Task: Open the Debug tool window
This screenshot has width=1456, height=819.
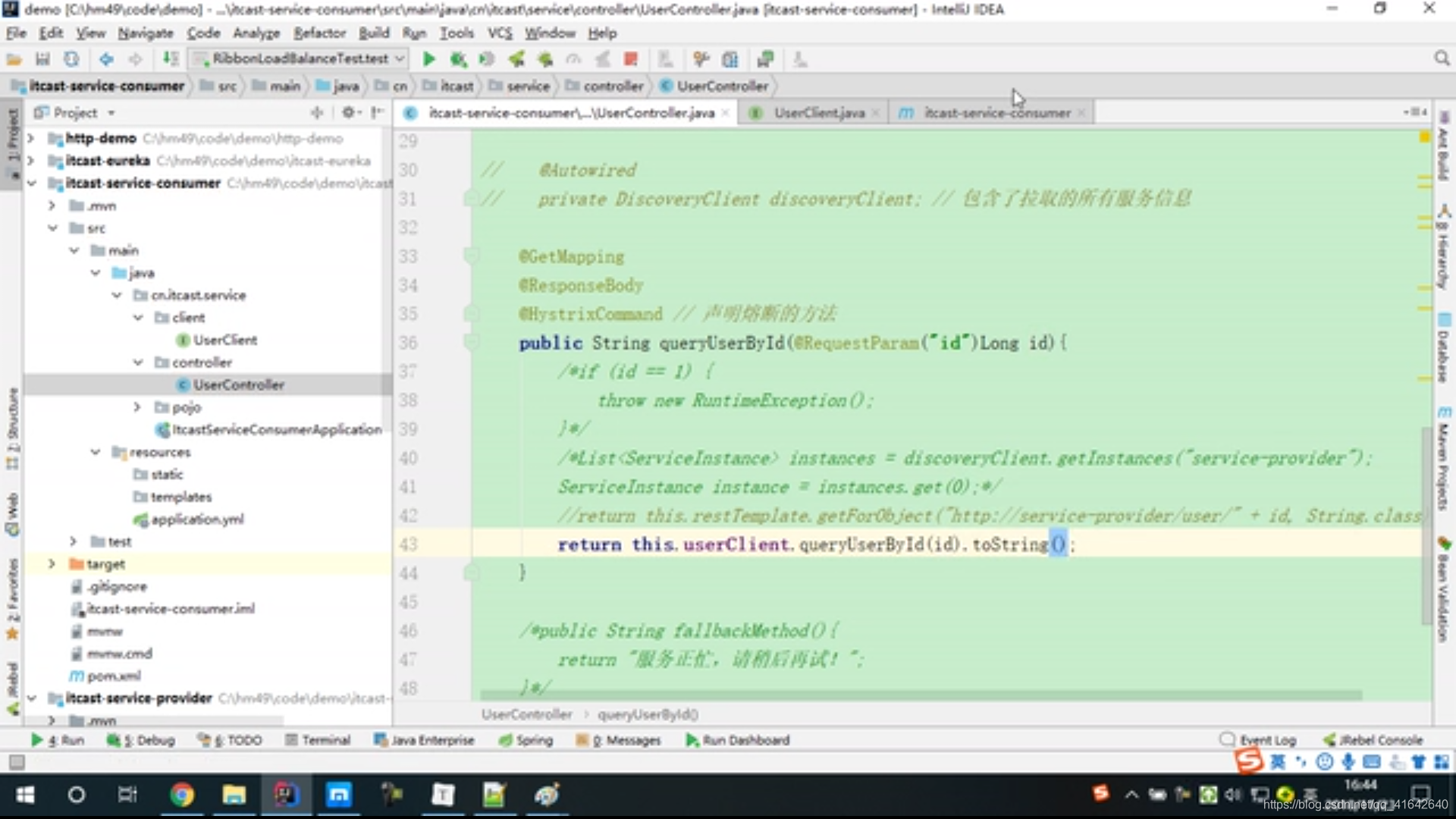Action: coord(141,740)
